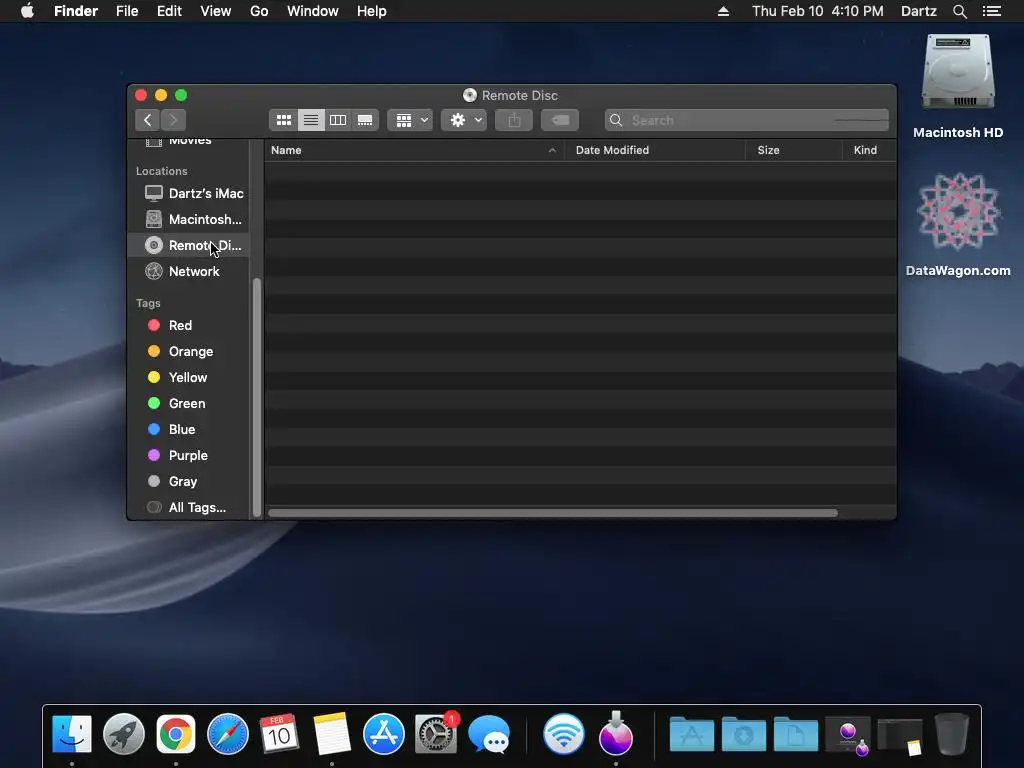Viewport: 1024px width, 768px height.
Task: Open the Go menu
Action: (259, 11)
